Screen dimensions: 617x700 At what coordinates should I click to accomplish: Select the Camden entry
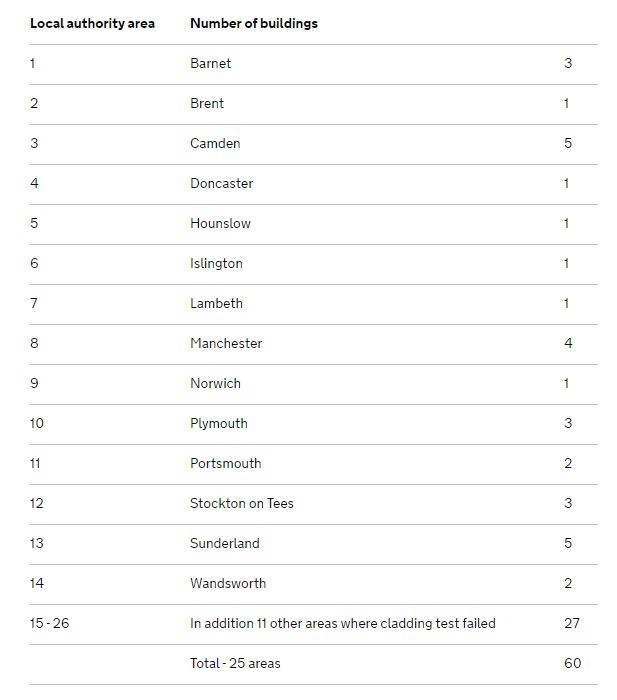[x=215, y=143]
